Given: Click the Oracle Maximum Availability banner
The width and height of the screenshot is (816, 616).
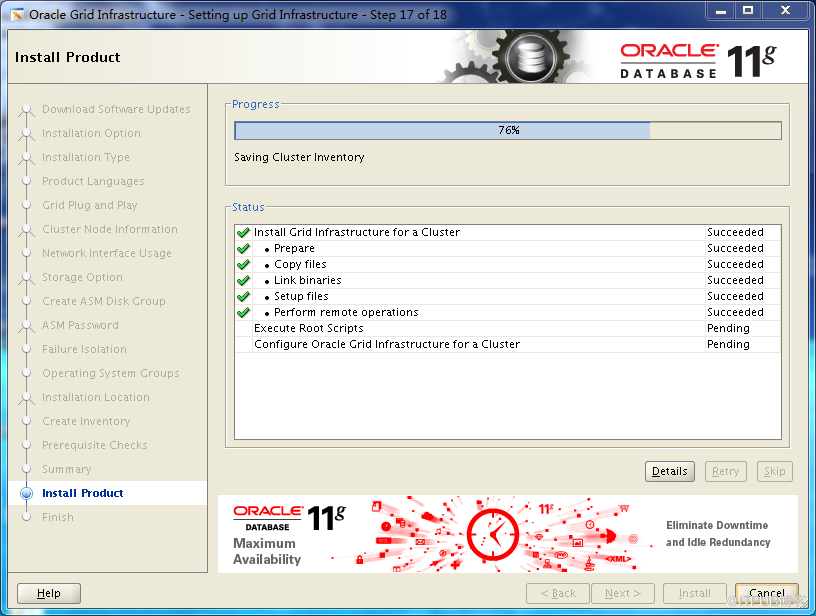Looking at the screenshot, I should coord(507,534).
